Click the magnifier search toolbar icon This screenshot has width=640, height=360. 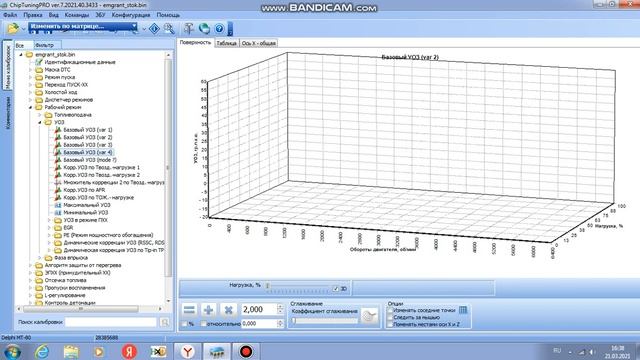point(169,29)
